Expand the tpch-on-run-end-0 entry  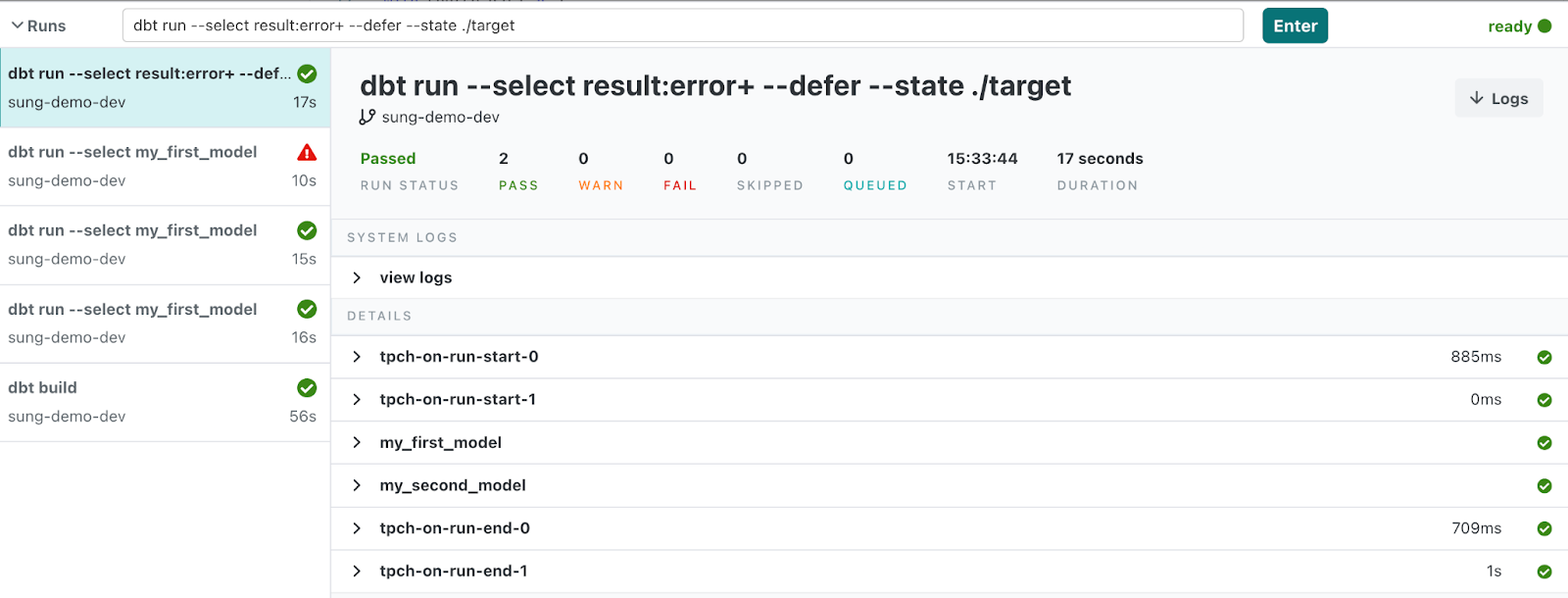pos(357,527)
